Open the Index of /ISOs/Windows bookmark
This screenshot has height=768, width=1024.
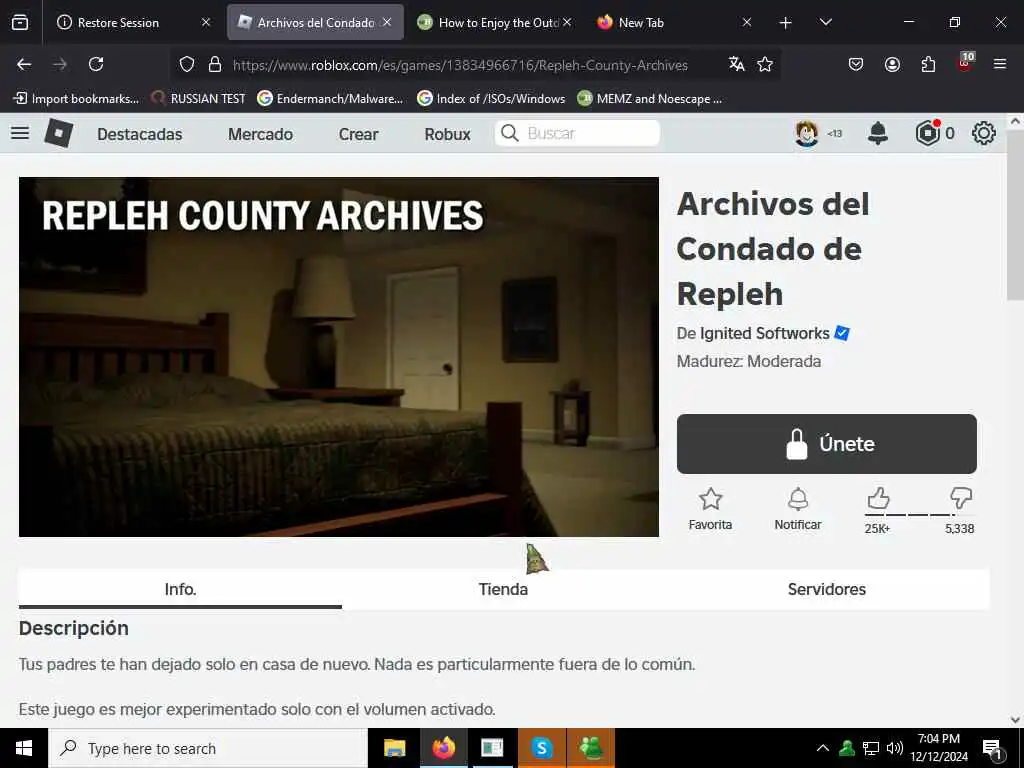[492, 99]
